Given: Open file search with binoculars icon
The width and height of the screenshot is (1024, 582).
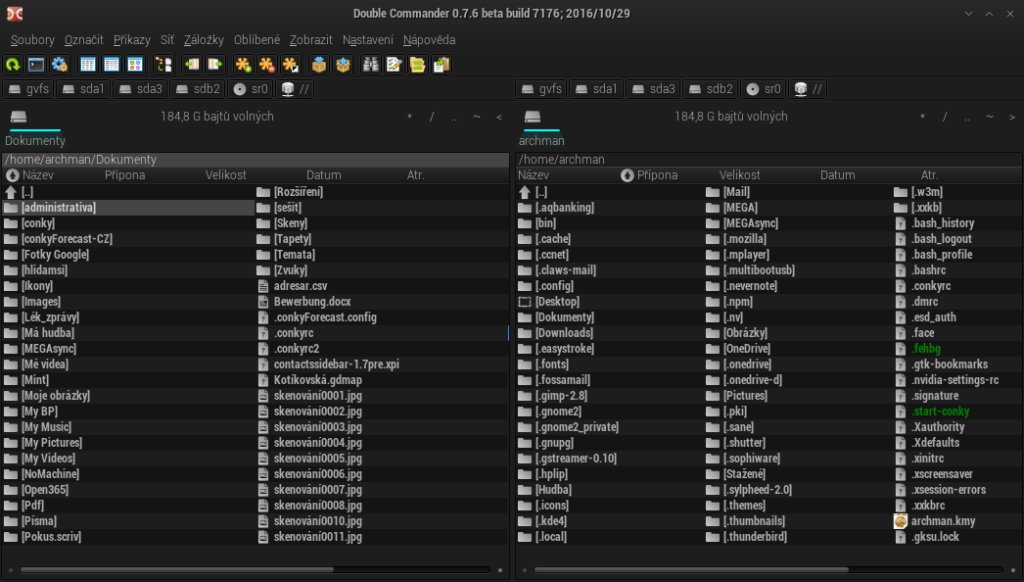Looking at the screenshot, I should (370, 64).
